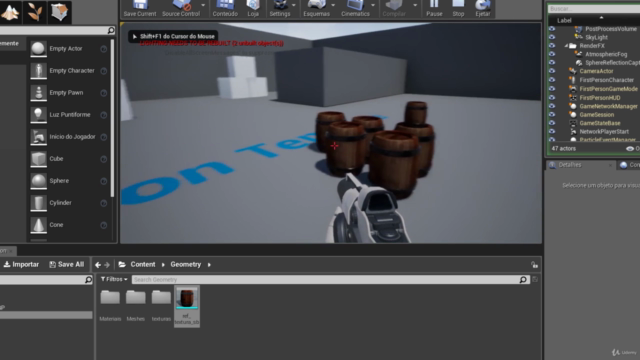Click the Ejetar eject icon

tap(482, 8)
